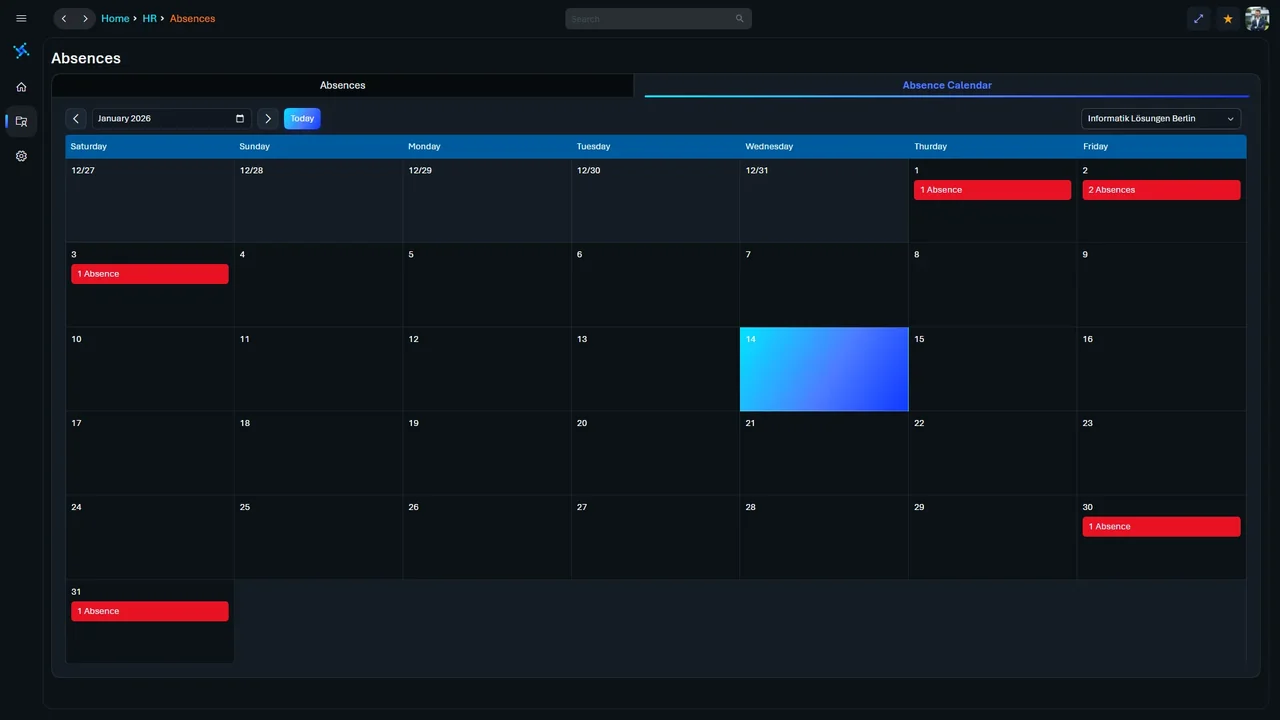Select the day 20 cell in the calendar

[x=655, y=453]
